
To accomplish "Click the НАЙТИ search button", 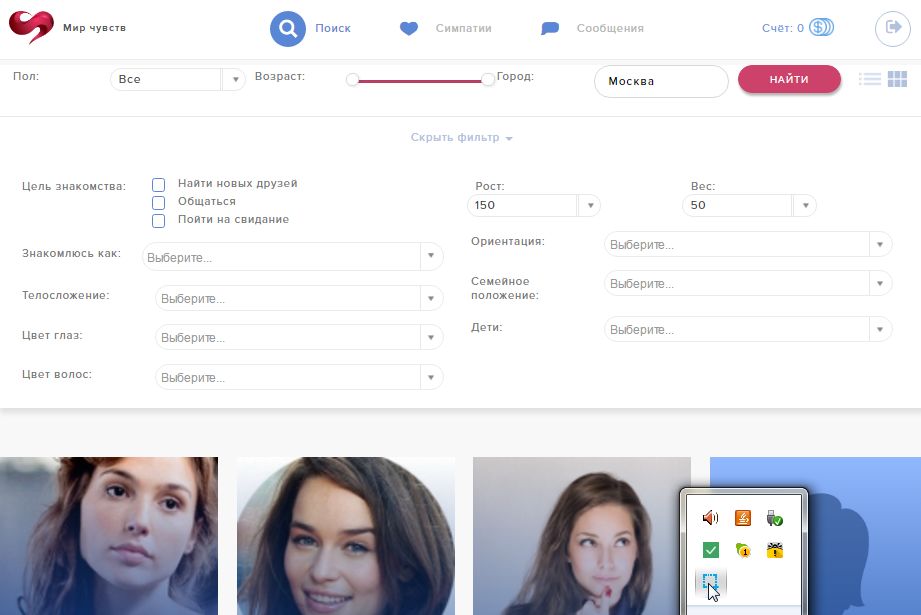I will tap(789, 79).
